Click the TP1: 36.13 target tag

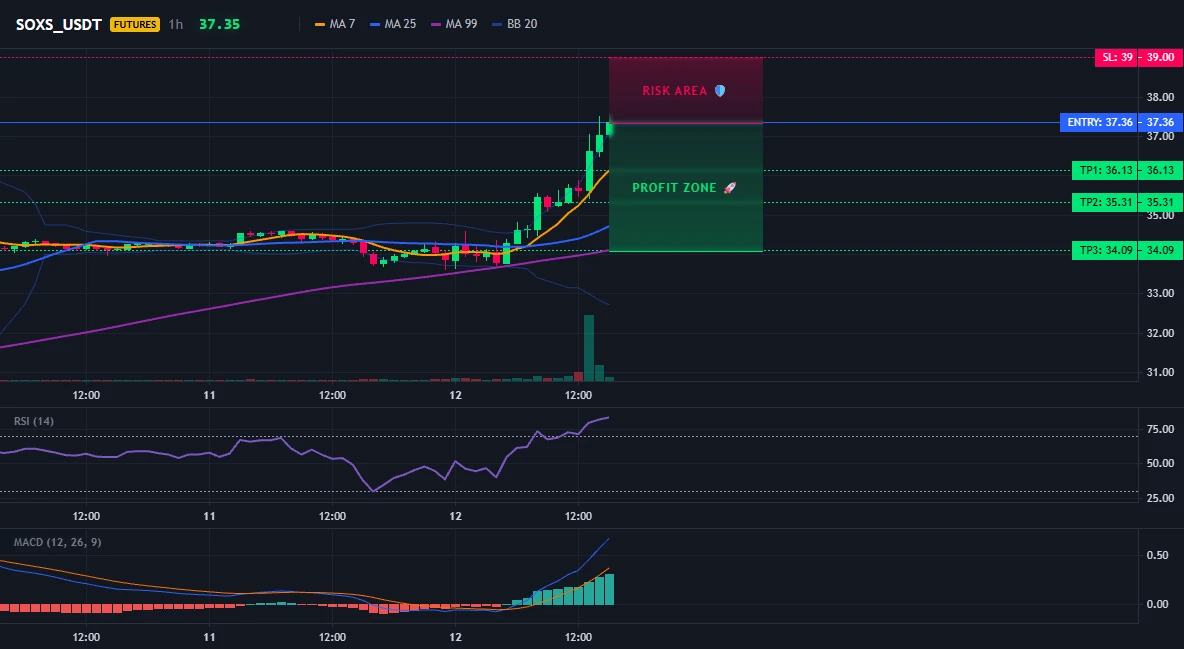1105,171
